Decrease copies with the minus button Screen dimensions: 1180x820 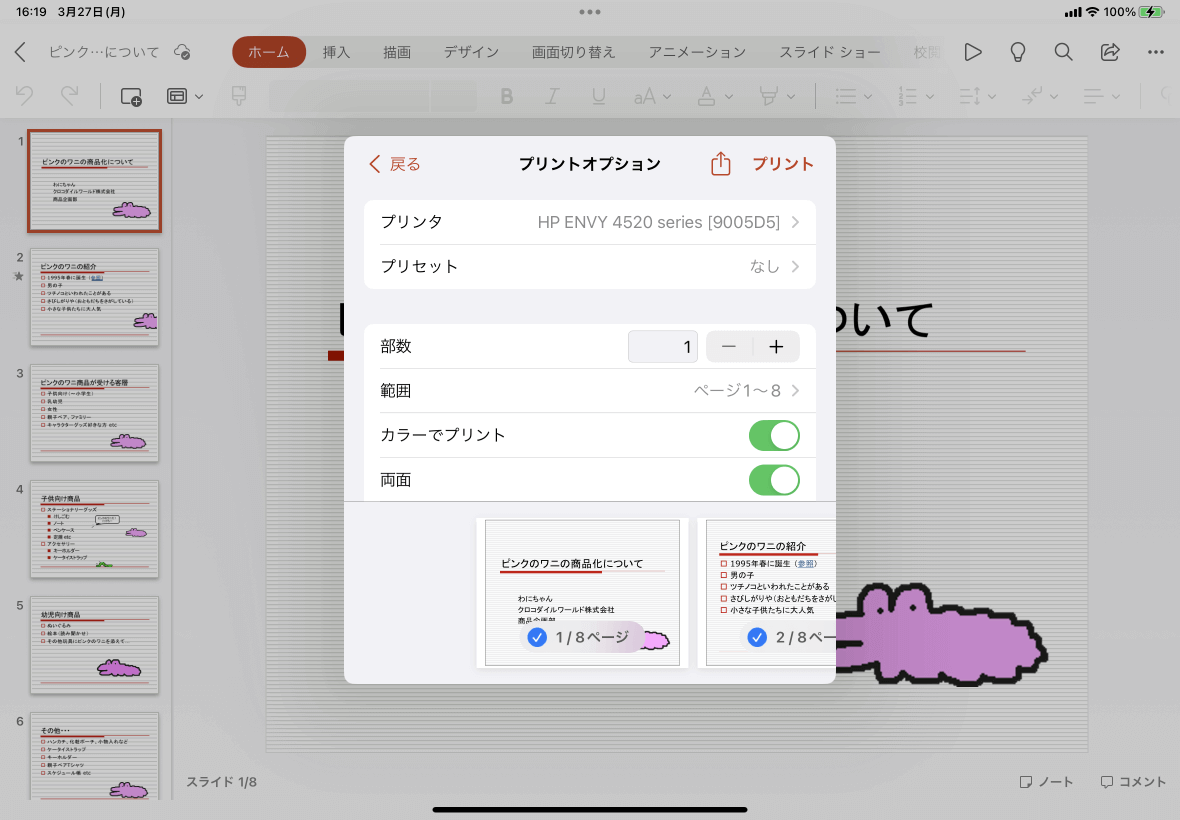728,347
